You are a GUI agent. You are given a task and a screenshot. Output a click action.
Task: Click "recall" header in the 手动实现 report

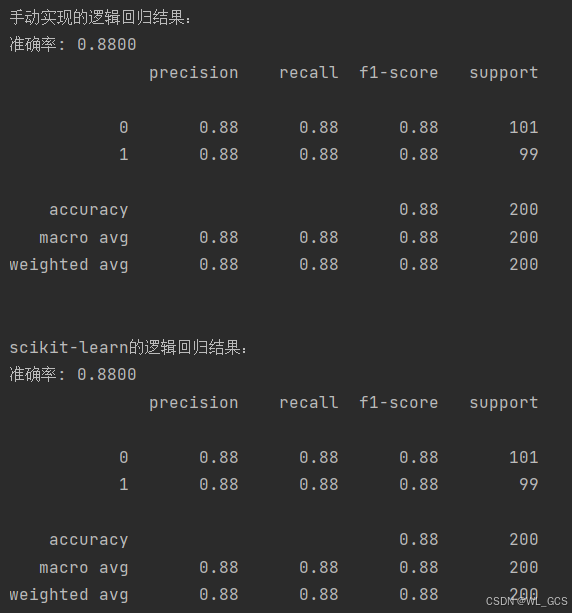[x=308, y=73]
